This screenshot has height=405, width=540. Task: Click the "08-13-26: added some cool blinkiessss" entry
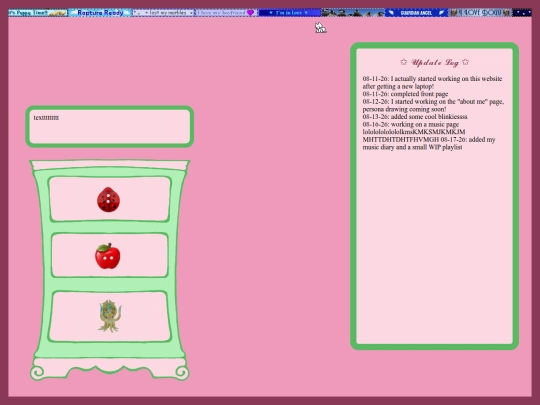[415, 117]
